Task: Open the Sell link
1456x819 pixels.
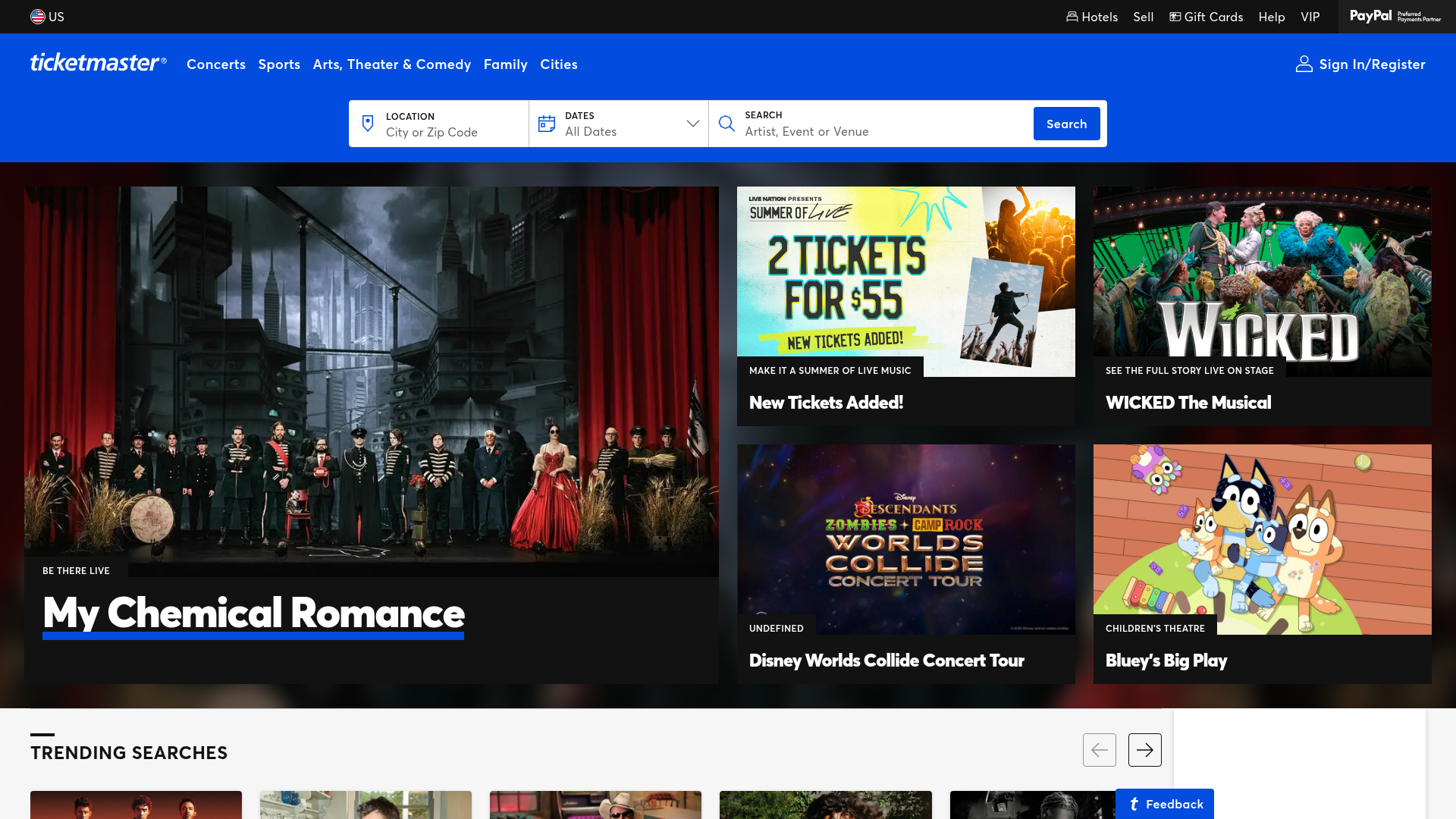Action: point(1144,17)
